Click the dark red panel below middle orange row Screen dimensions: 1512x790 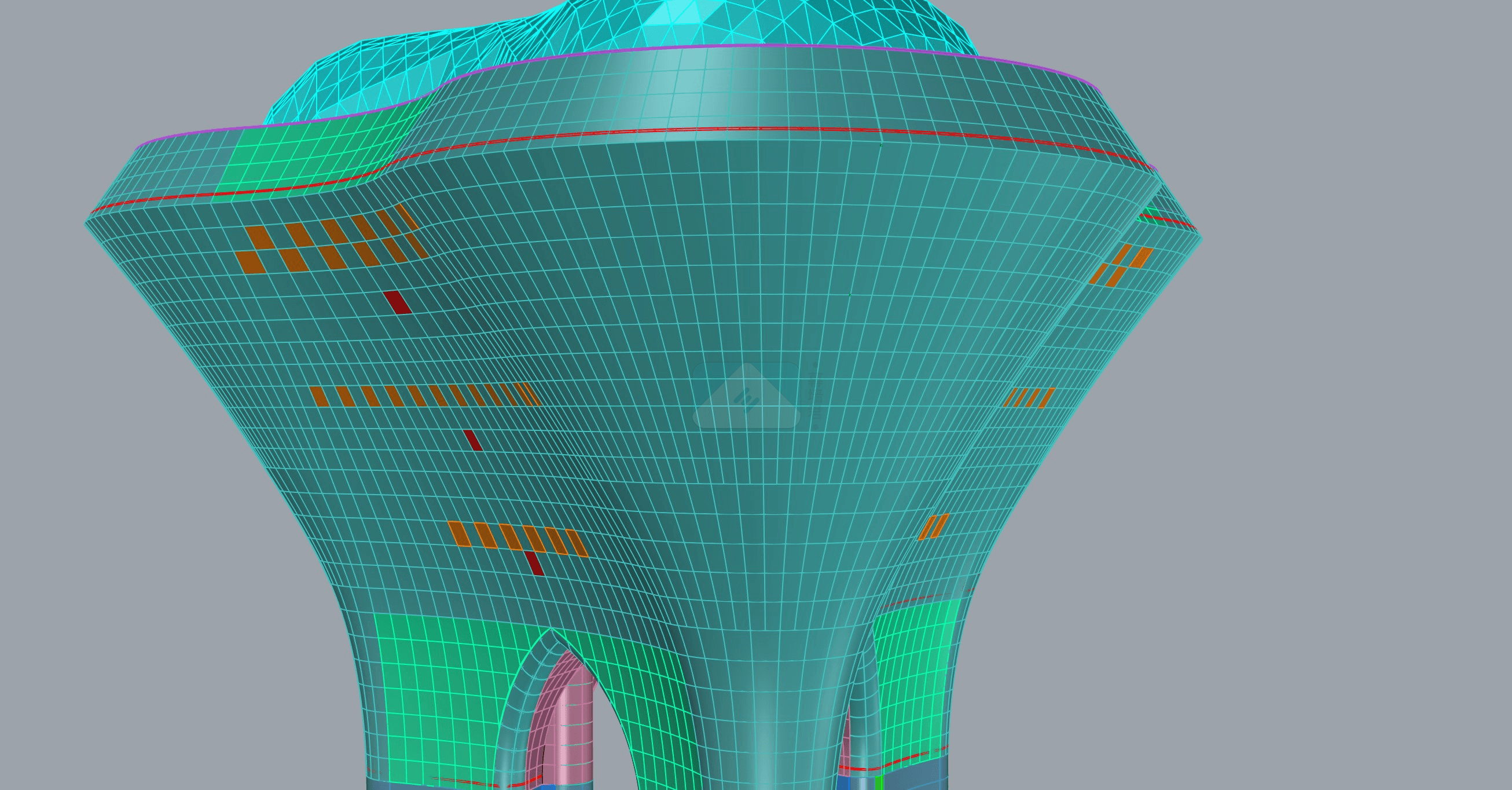click(x=473, y=441)
